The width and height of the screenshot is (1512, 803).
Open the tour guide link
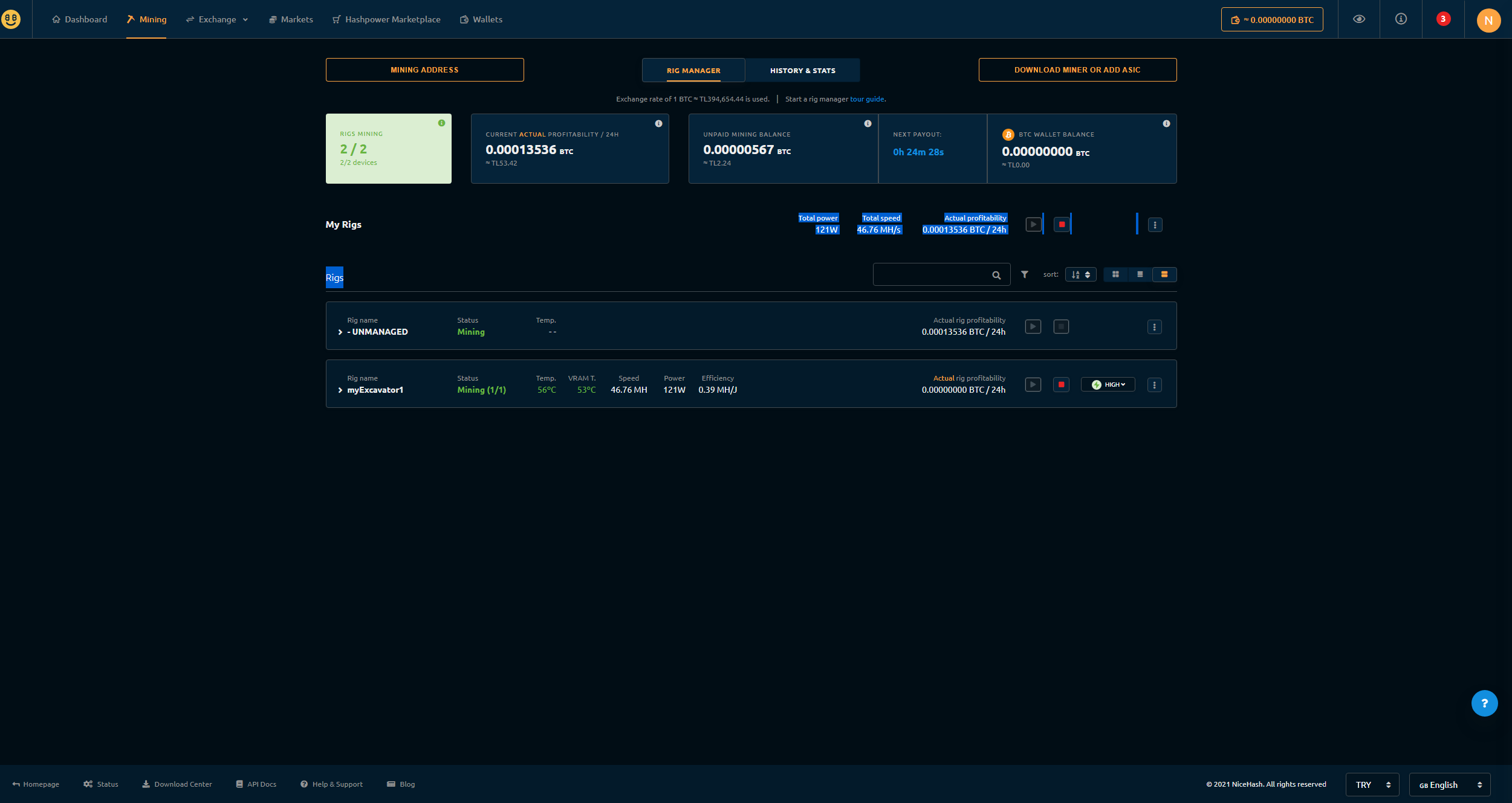(x=866, y=99)
